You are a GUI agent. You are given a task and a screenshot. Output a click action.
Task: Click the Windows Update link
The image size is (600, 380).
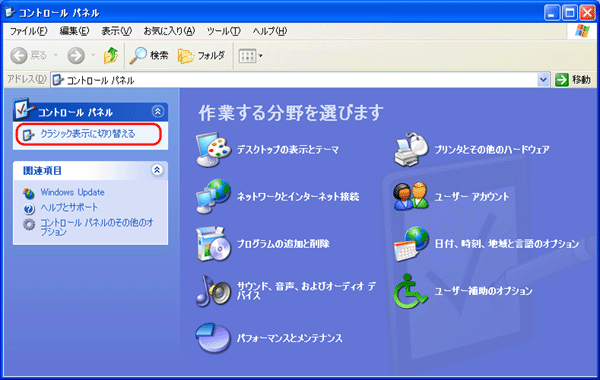click(72, 192)
